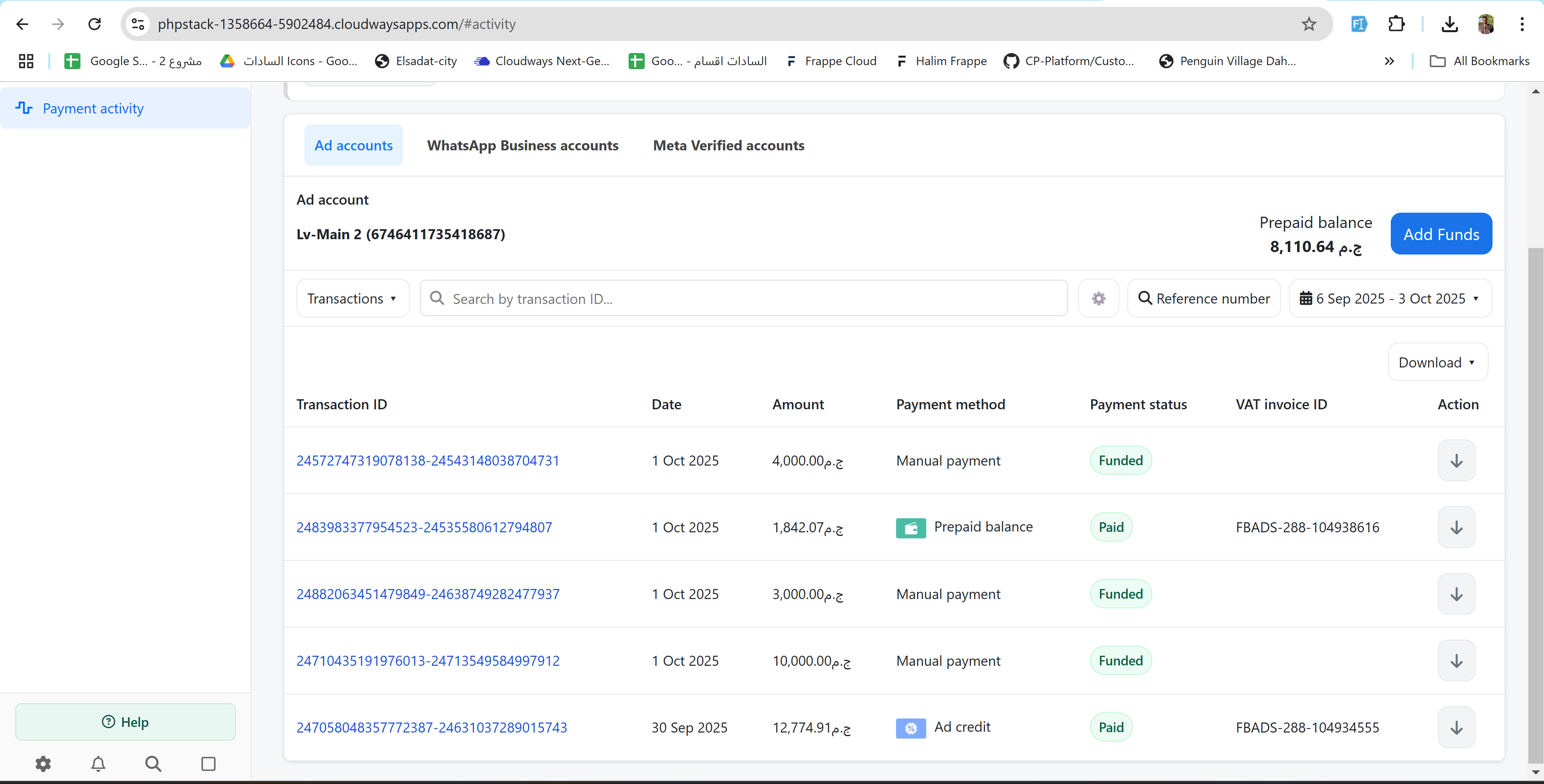Viewport: 1544px width, 784px height.
Task: Open the Elsadat-city bookmark
Action: click(416, 61)
